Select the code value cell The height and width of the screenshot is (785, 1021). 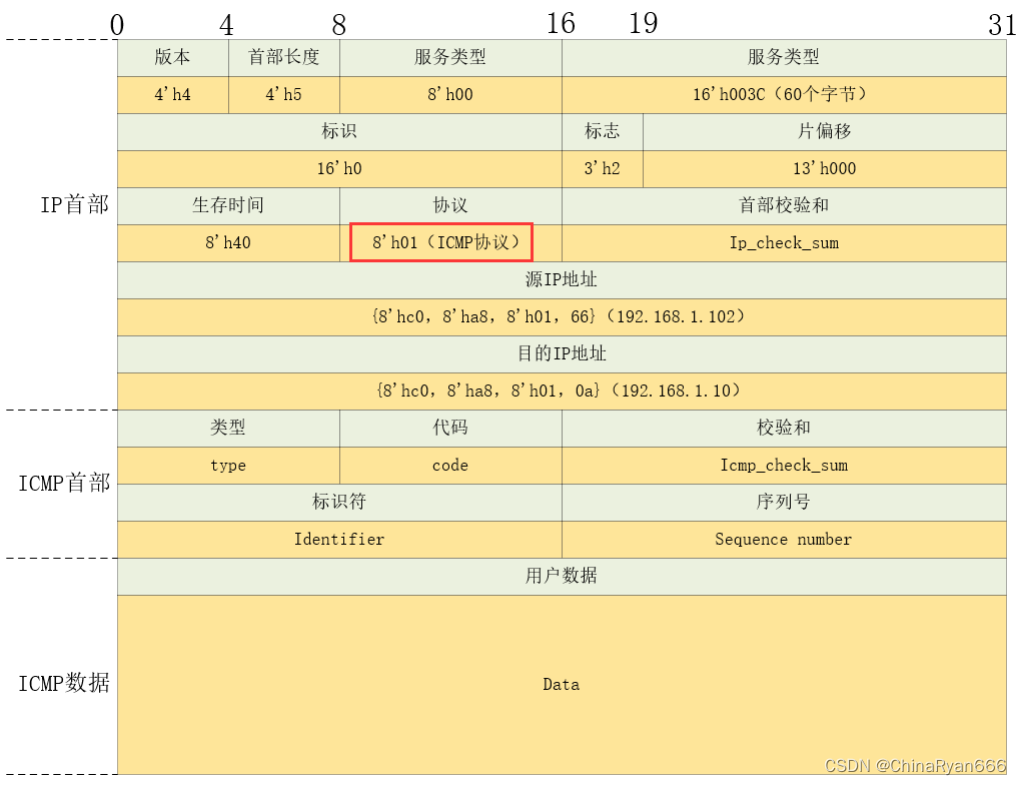click(451, 465)
